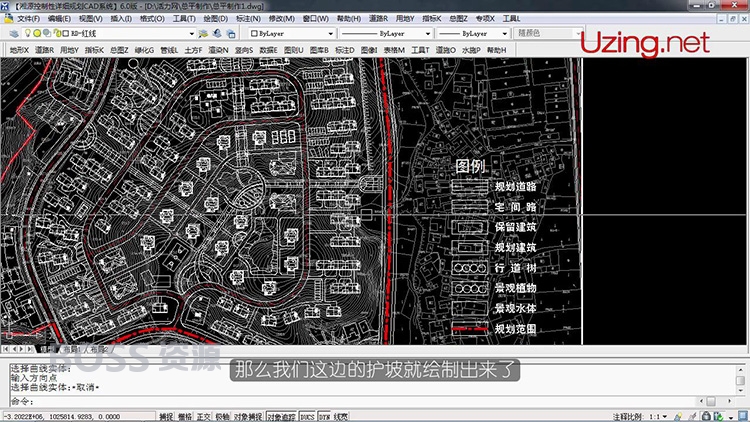Click 土方F in the lower toolbar

pyautogui.click(x=193, y=50)
